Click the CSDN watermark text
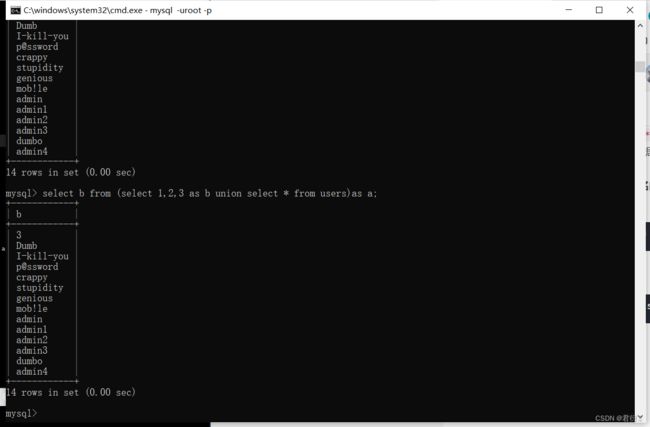The width and height of the screenshot is (650, 427). tap(615, 418)
